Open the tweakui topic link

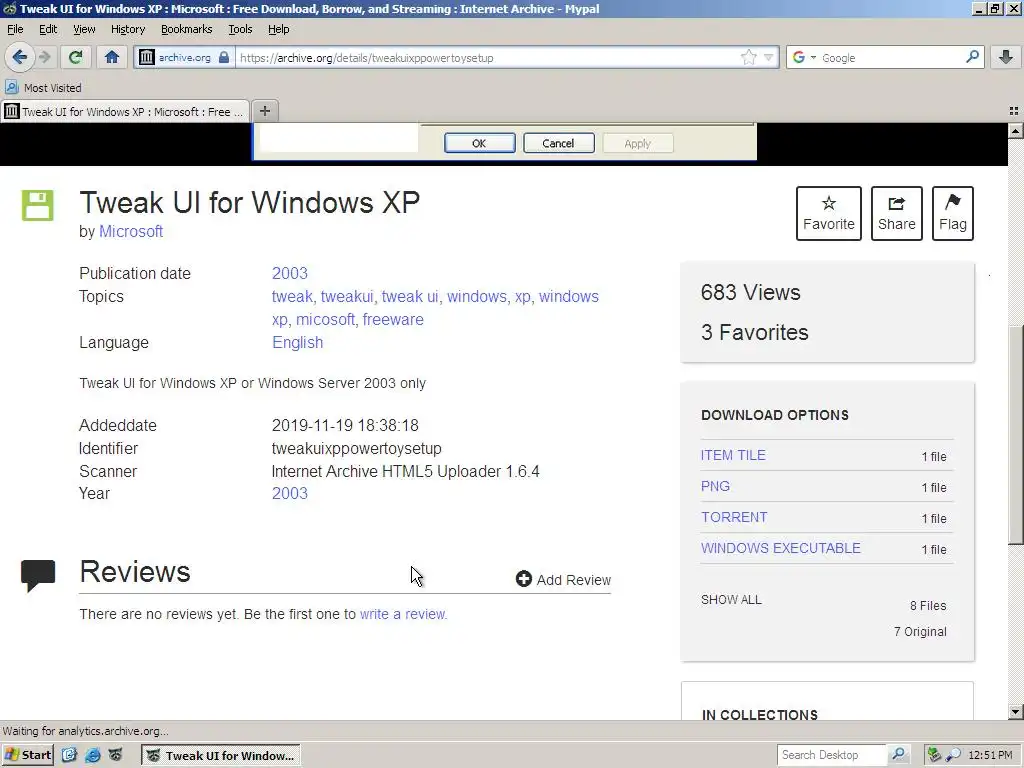tap(347, 296)
